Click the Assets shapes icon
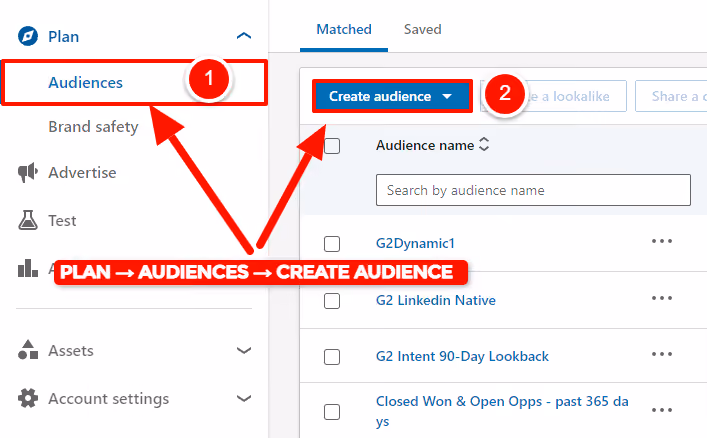The image size is (707, 438). pyautogui.click(x=28, y=350)
